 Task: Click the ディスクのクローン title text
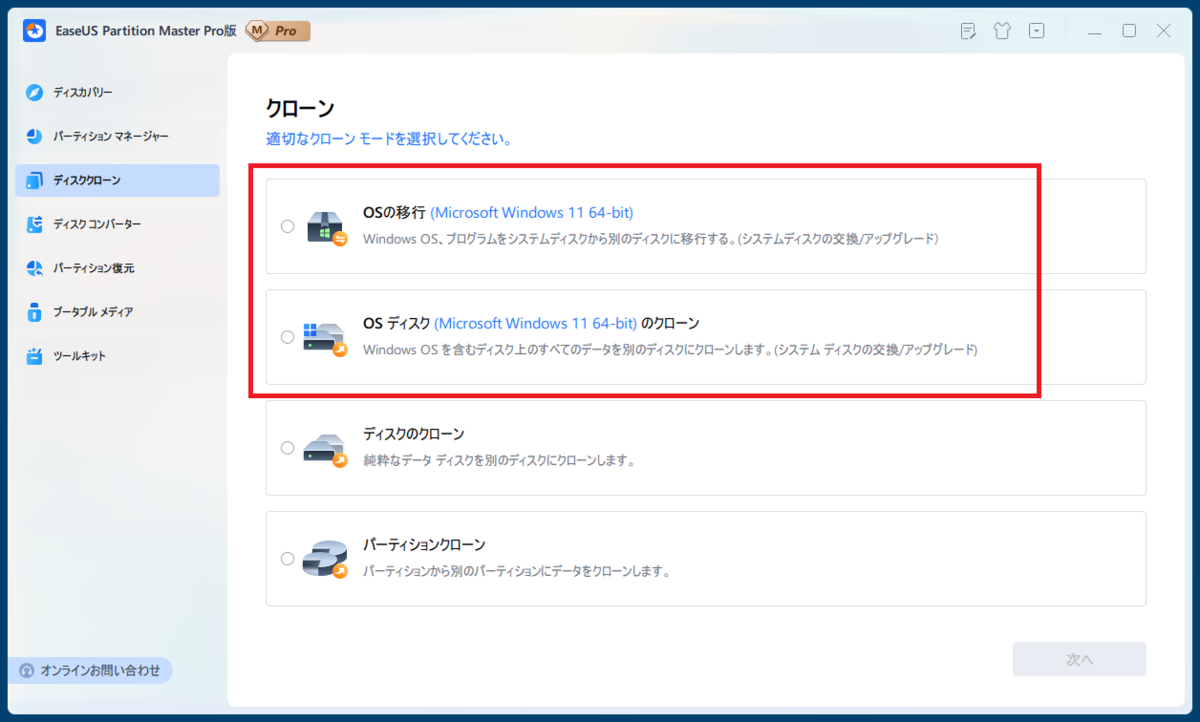[x=413, y=434]
